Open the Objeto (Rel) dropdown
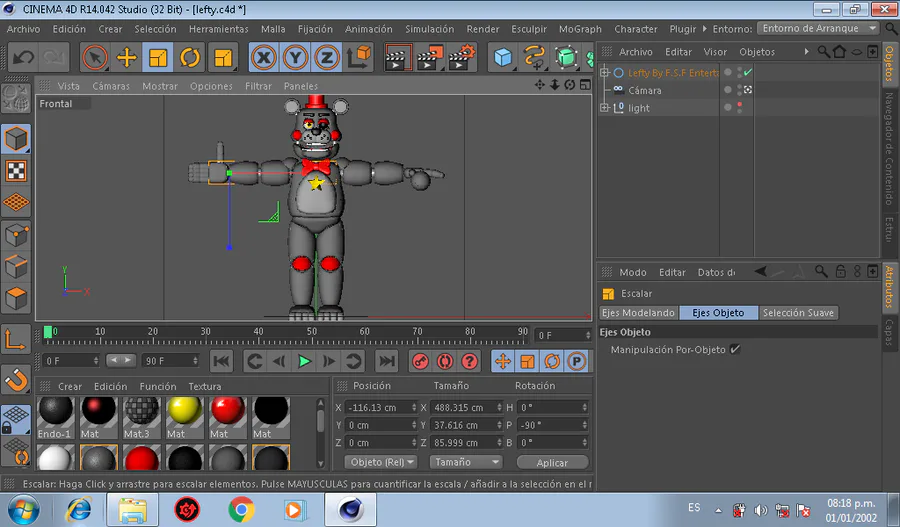This screenshot has height=527, width=900. 381,462
